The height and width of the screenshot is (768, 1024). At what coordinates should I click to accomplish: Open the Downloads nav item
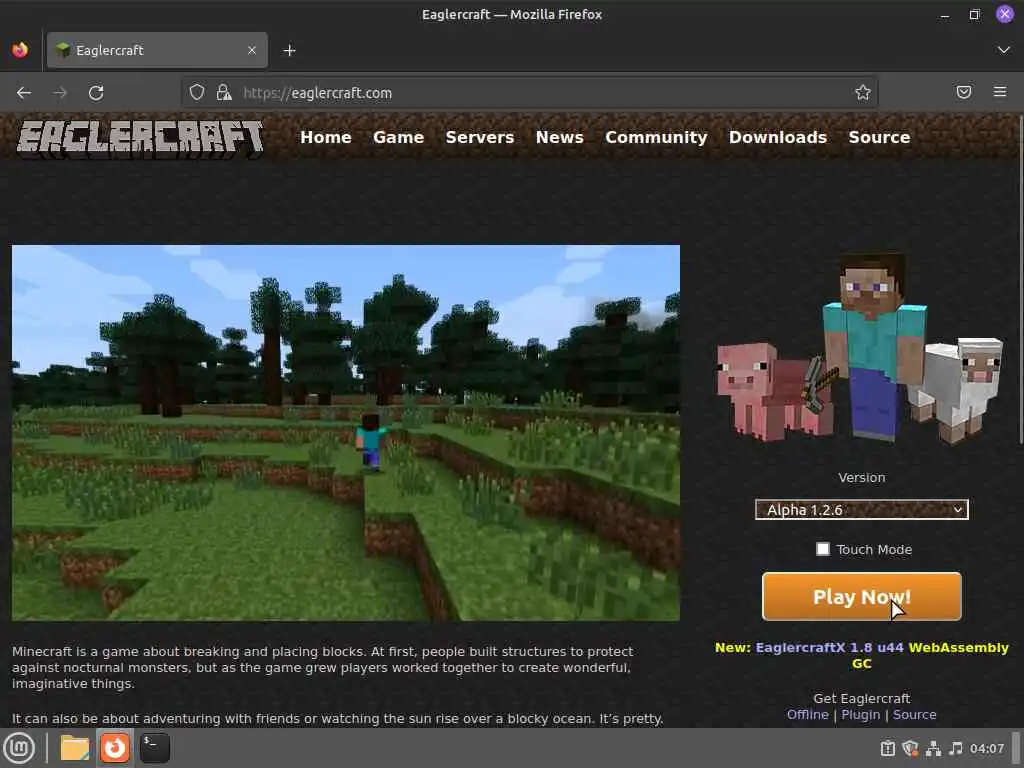click(x=778, y=137)
